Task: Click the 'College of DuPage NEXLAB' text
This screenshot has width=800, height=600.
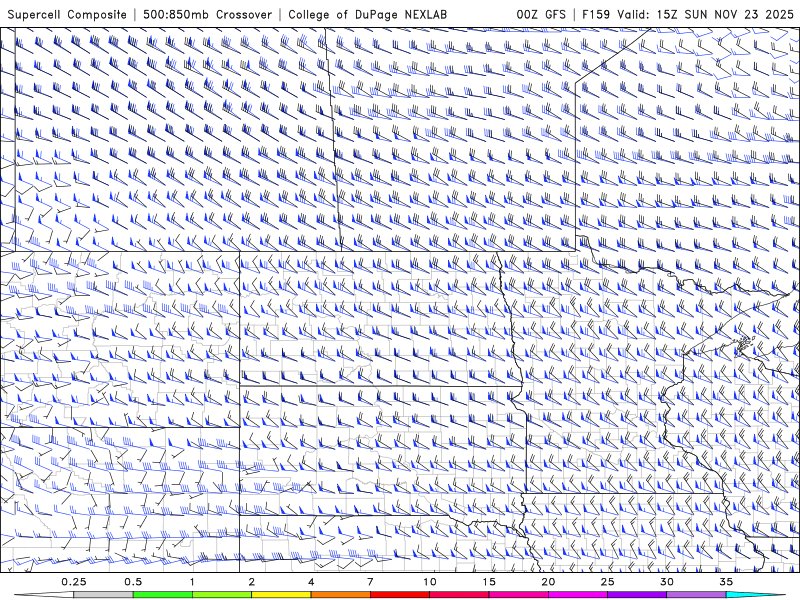Action: pos(367,15)
